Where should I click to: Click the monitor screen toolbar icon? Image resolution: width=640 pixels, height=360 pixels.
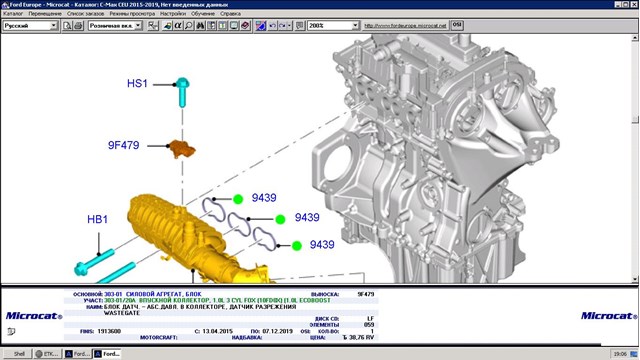pyautogui.click(x=234, y=25)
